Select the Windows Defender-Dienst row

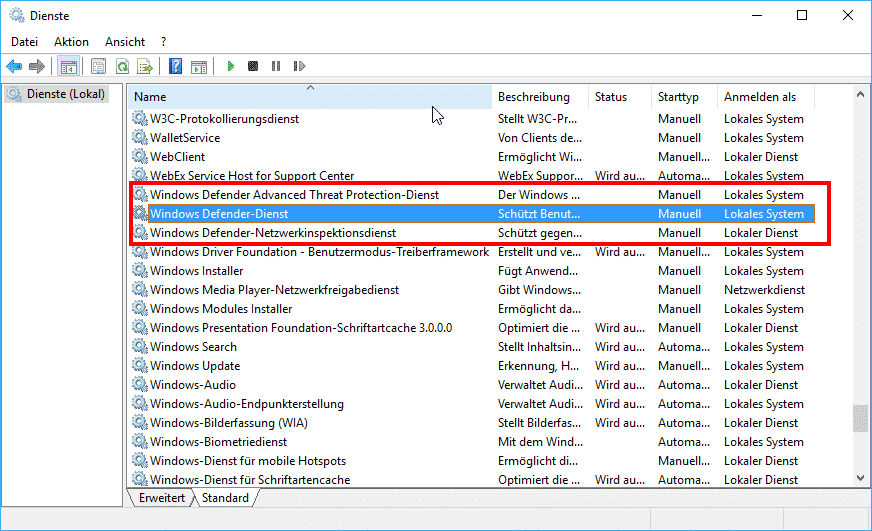click(x=473, y=214)
